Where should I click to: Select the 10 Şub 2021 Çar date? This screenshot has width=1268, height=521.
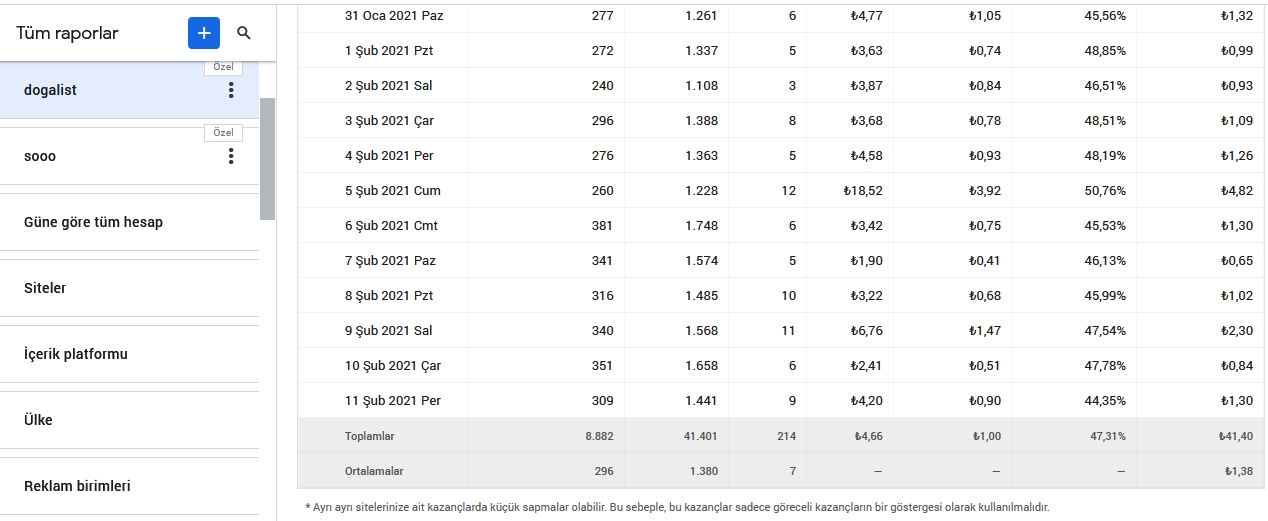click(393, 366)
